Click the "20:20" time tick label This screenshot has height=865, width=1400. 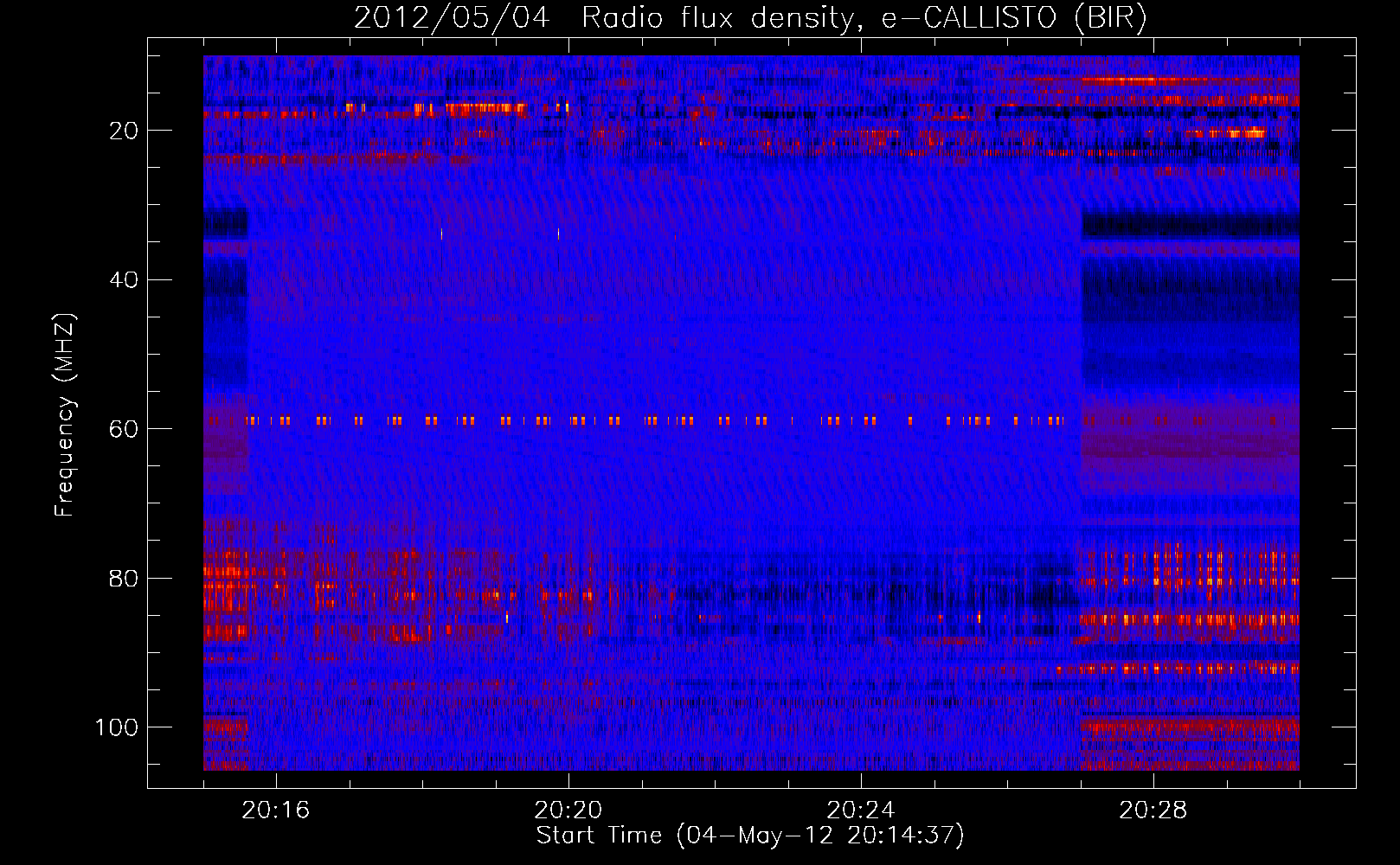(568, 811)
